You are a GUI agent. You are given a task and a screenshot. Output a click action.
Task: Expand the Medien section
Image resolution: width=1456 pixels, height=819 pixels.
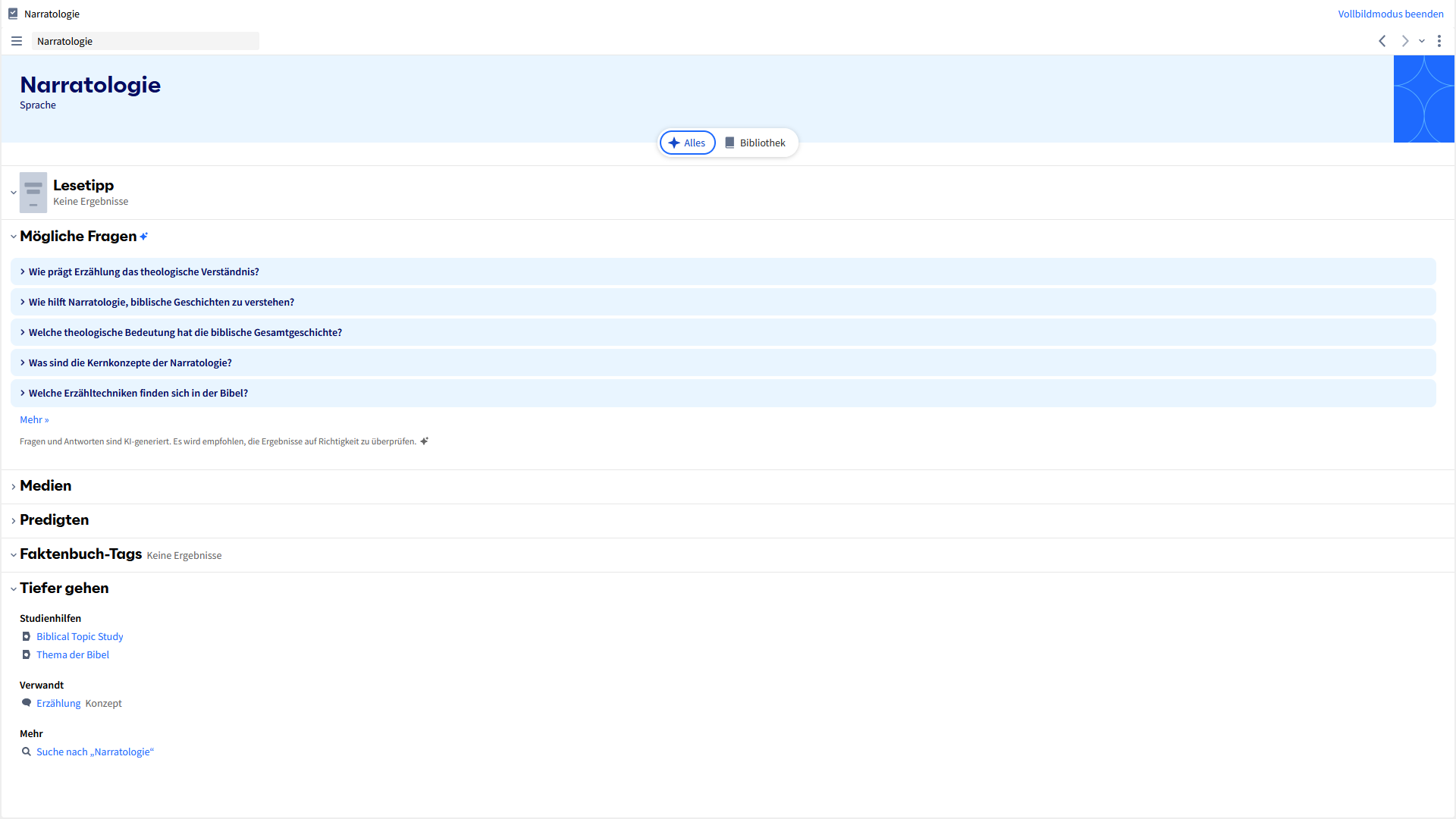pyautogui.click(x=45, y=486)
